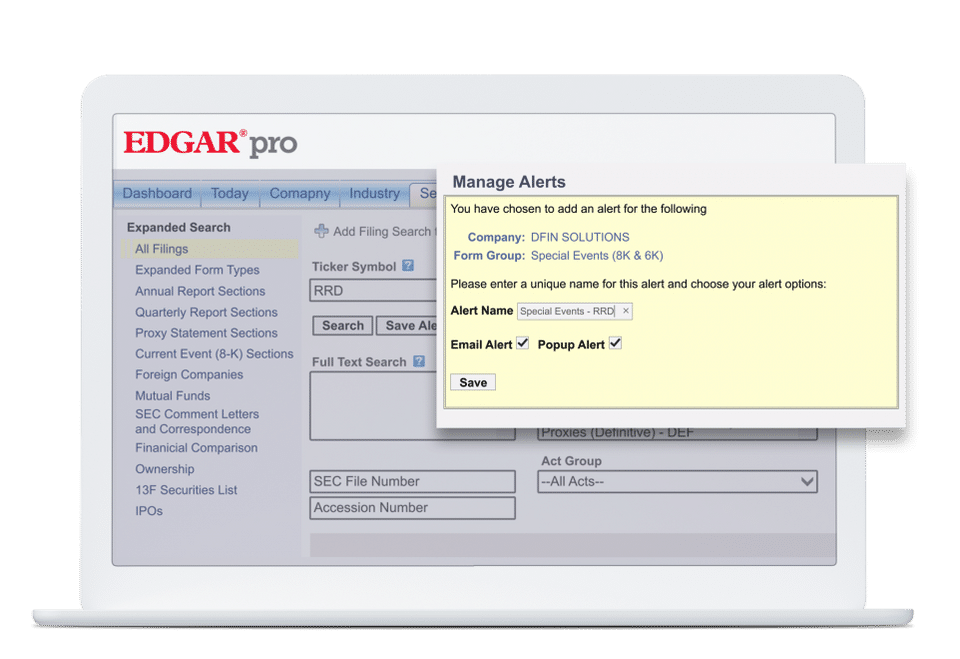Screen dimensions: 960x659
Task: Open Current Event (8-K) Sections link
Action: tap(214, 353)
